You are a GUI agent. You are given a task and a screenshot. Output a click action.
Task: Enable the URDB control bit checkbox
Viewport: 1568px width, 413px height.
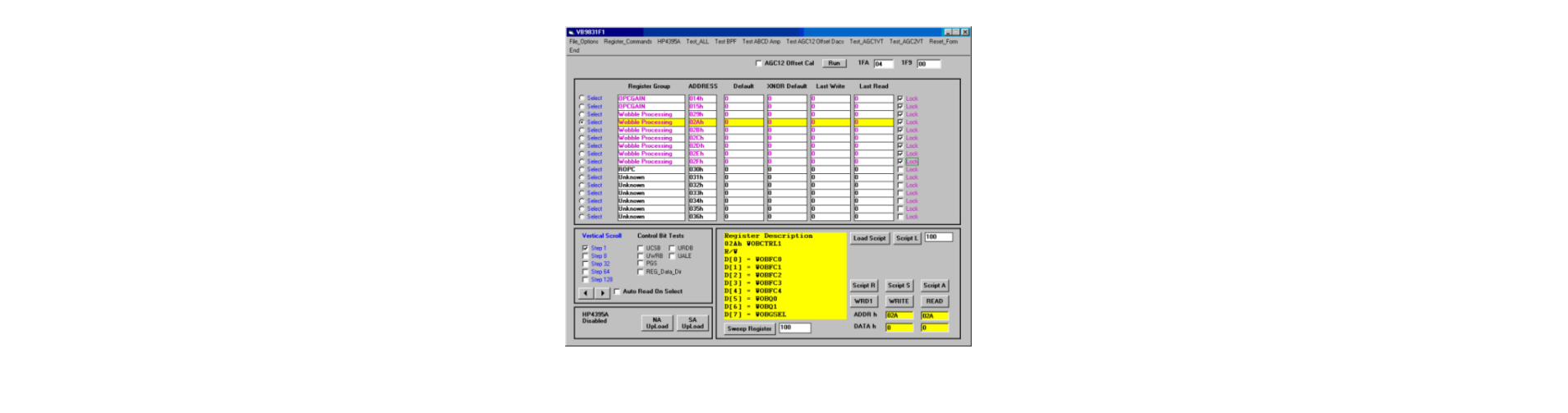672,248
